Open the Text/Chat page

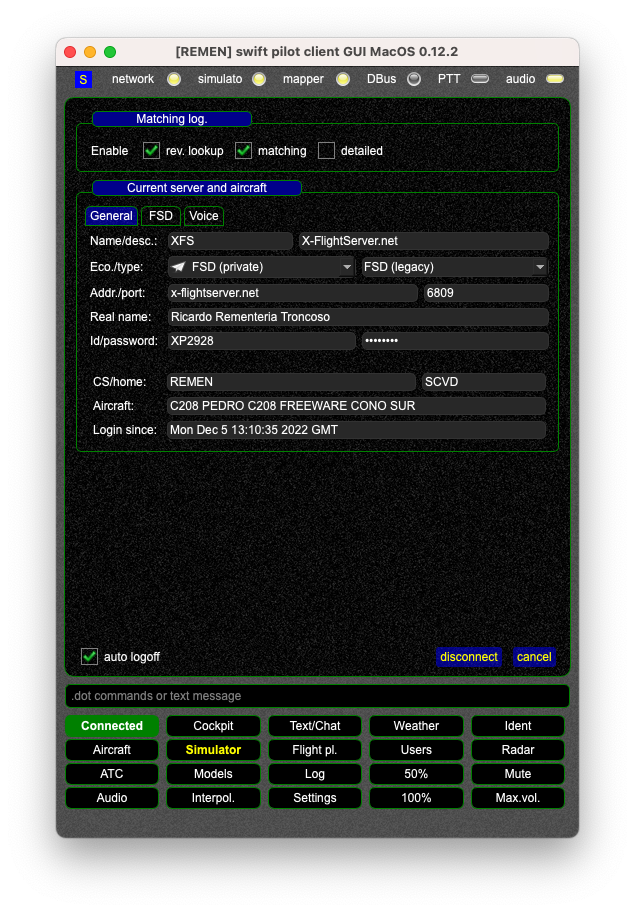coord(315,726)
